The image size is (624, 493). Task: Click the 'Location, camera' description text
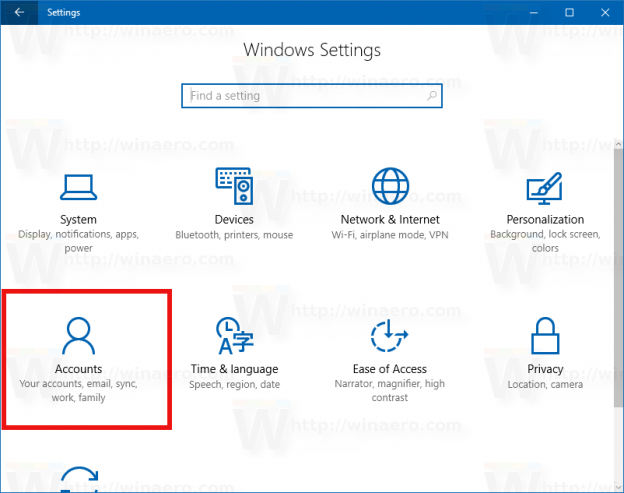pyautogui.click(x=545, y=384)
